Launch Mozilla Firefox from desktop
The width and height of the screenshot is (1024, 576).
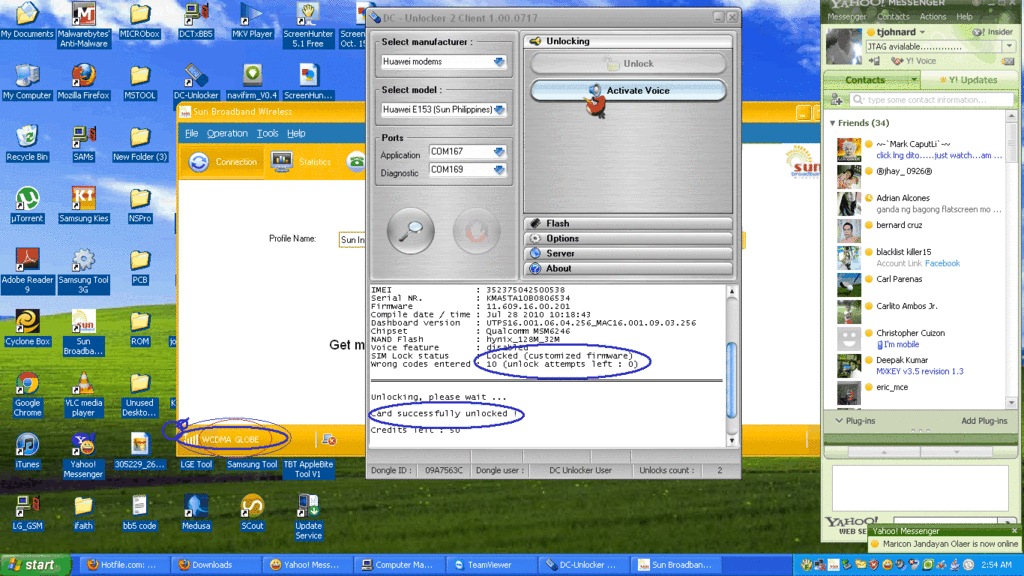click(x=84, y=82)
